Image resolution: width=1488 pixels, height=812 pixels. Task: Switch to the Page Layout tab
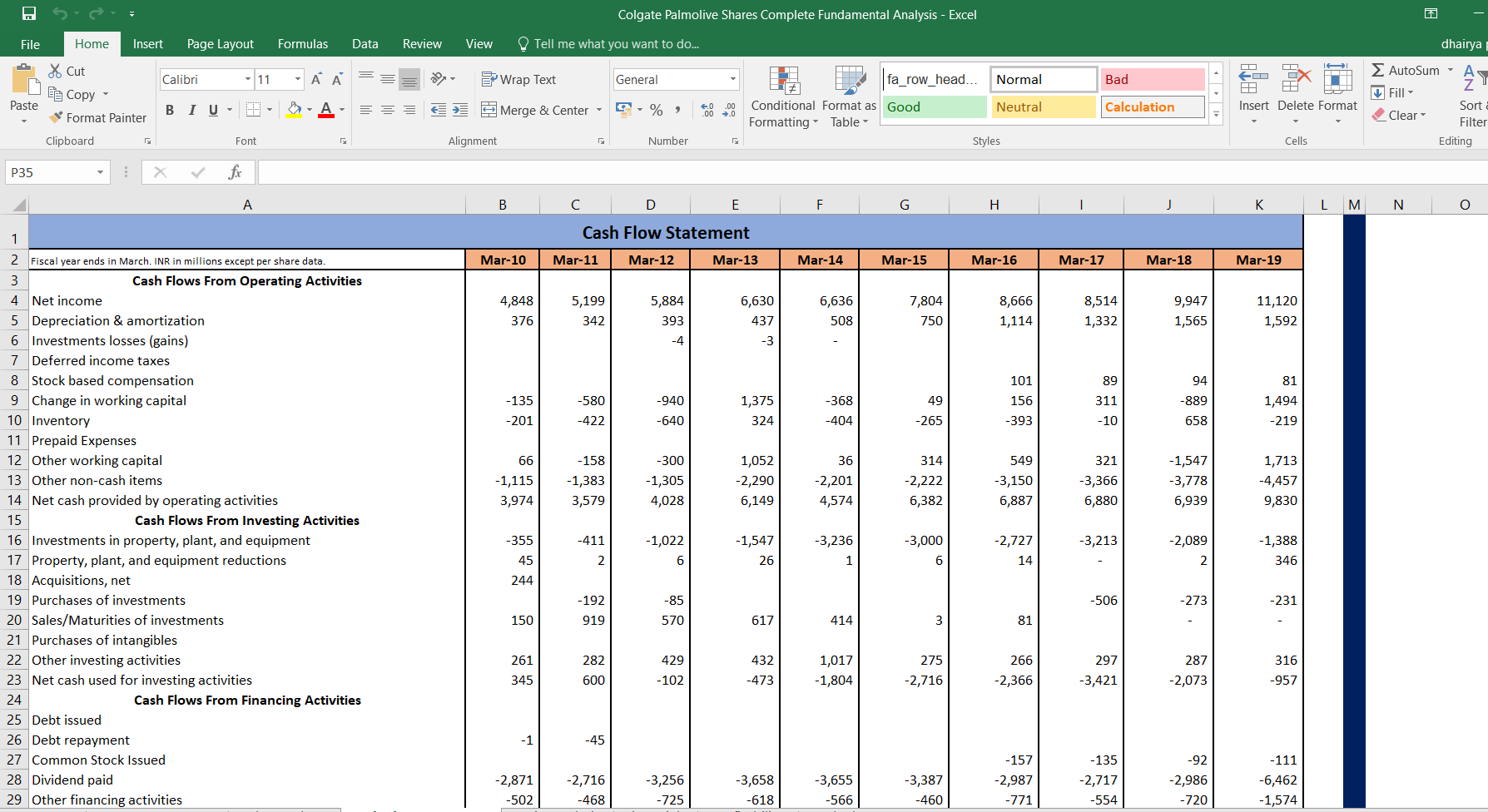point(221,44)
